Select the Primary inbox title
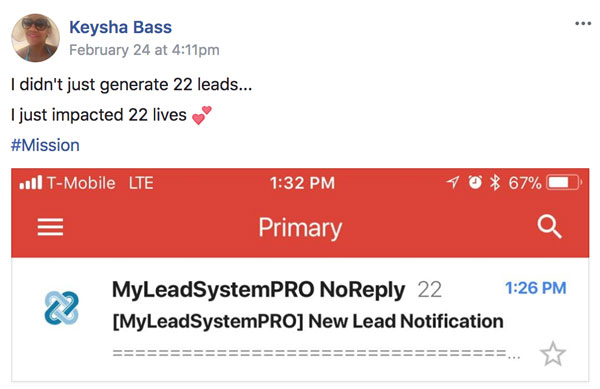The height and width of the screenshot is (389, 600). click(x=300, y=228)
